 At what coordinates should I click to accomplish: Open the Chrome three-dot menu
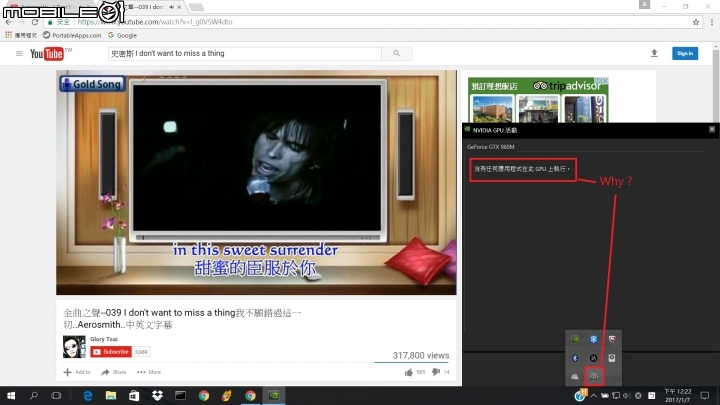pyautogui.click(x=712, y=22)
